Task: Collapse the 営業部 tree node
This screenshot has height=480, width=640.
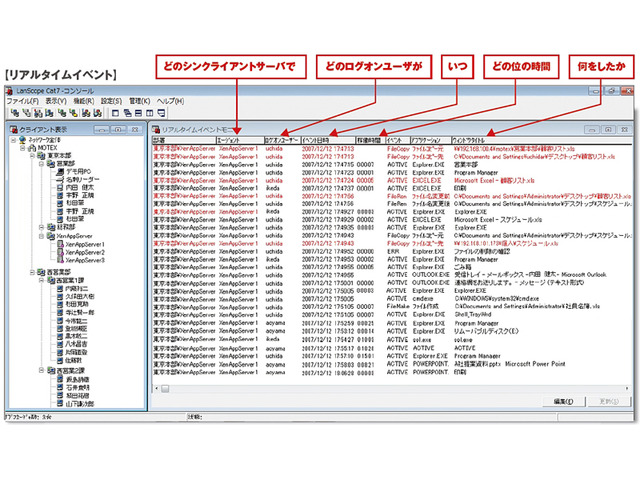Action: [x=41, y=164]
